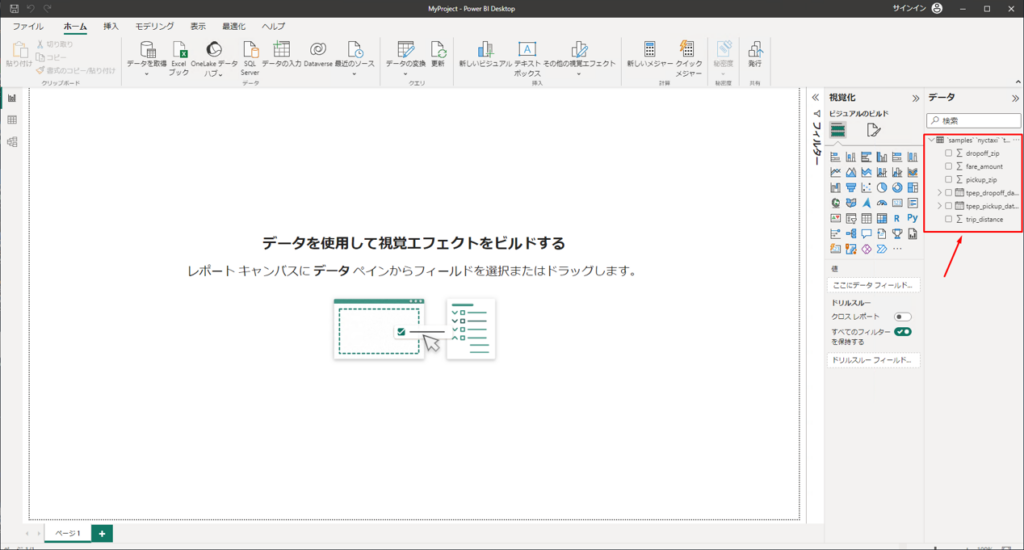Collapse the samples nyctaxi table node
This screenshot has width=1024, height=550.
931,140
